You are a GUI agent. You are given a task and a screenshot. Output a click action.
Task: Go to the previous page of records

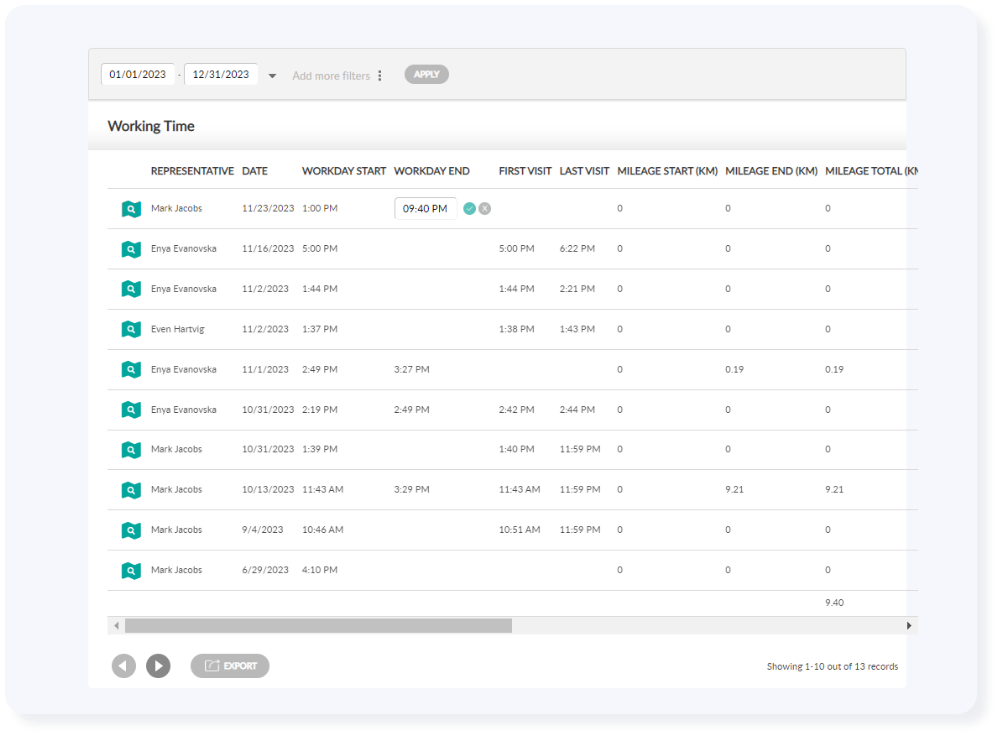[124, 666]
